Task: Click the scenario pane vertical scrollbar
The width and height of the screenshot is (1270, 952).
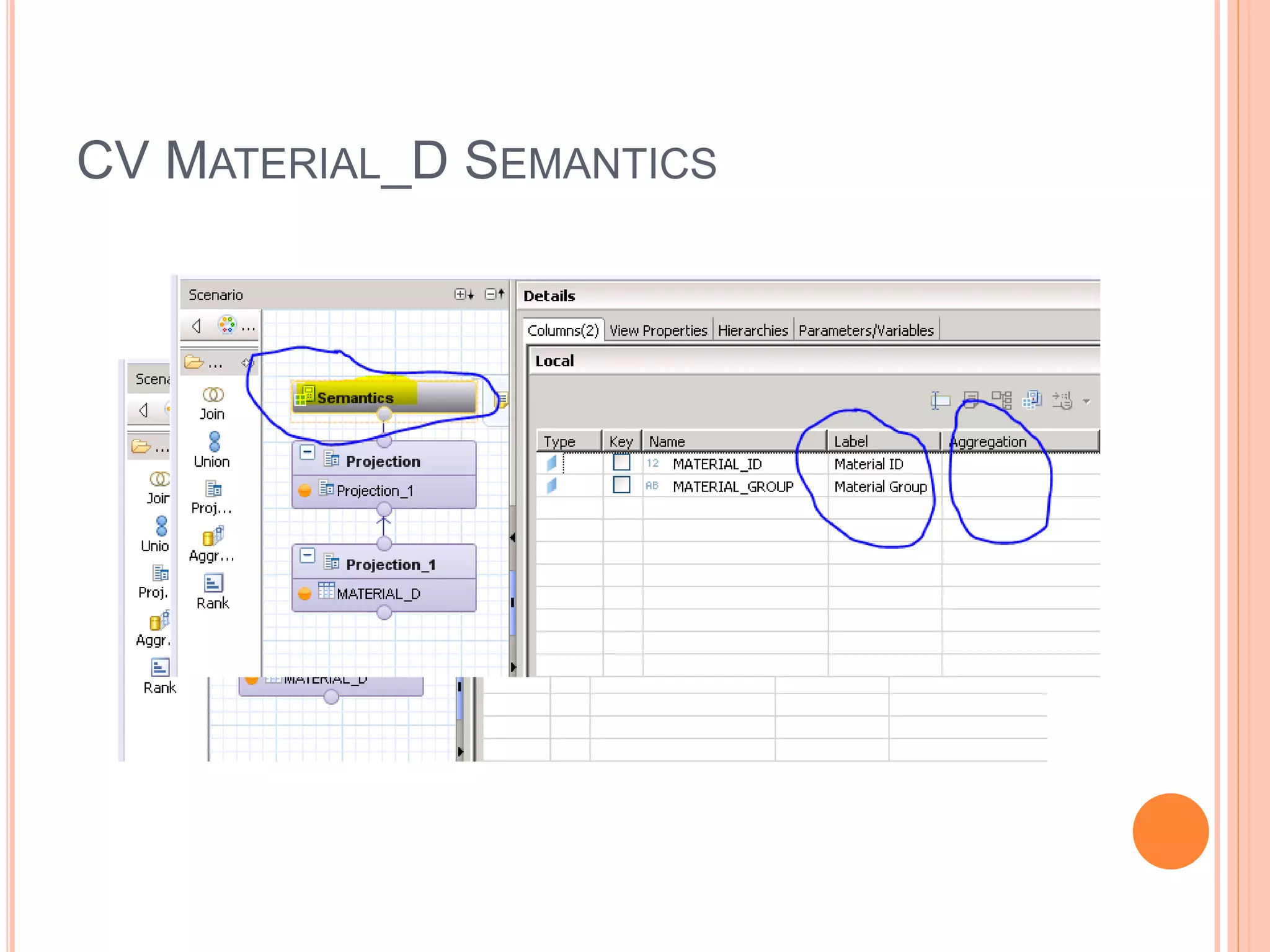Action: pos(513,601)
